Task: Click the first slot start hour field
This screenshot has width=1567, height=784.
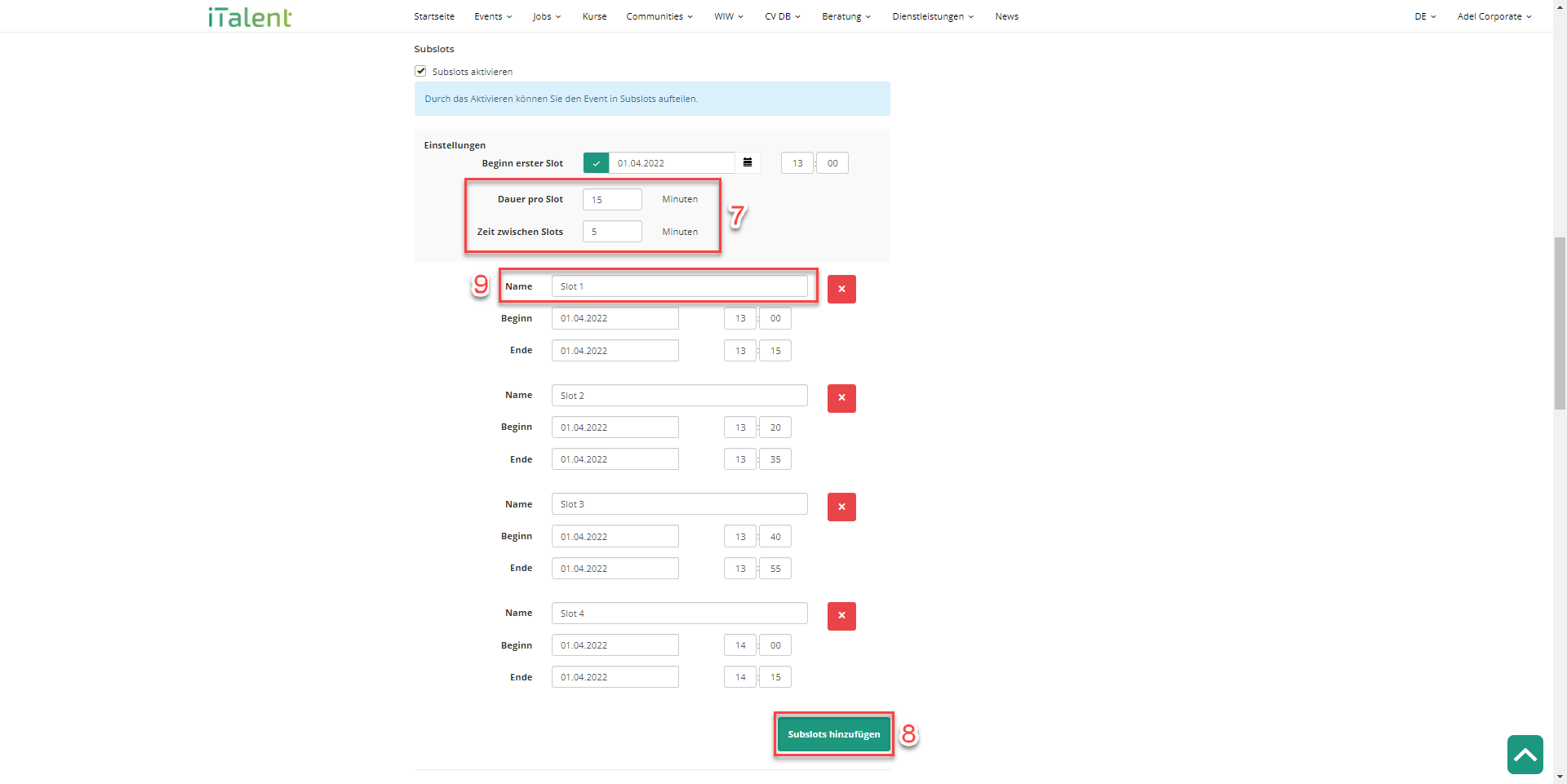Action: (x=797, y=163)
